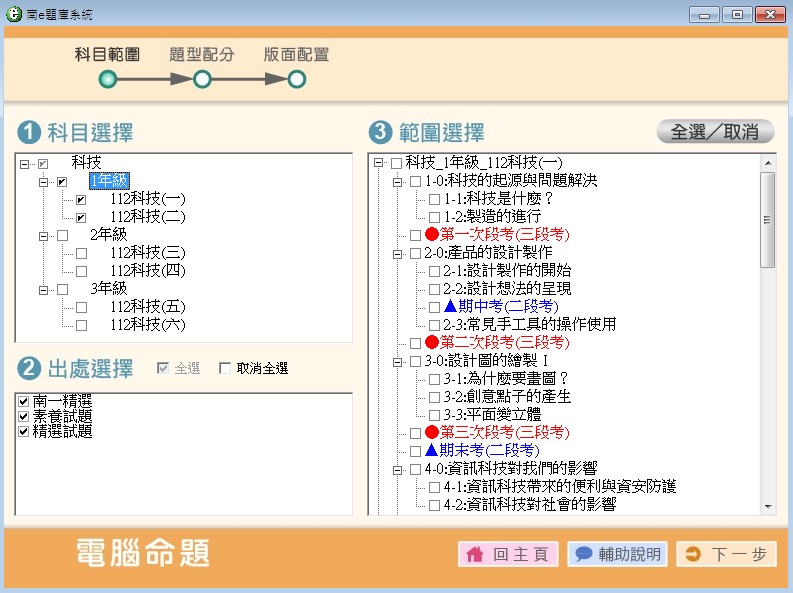Click the blue triangle icon beside 期中考

click(x=450, y=307)
